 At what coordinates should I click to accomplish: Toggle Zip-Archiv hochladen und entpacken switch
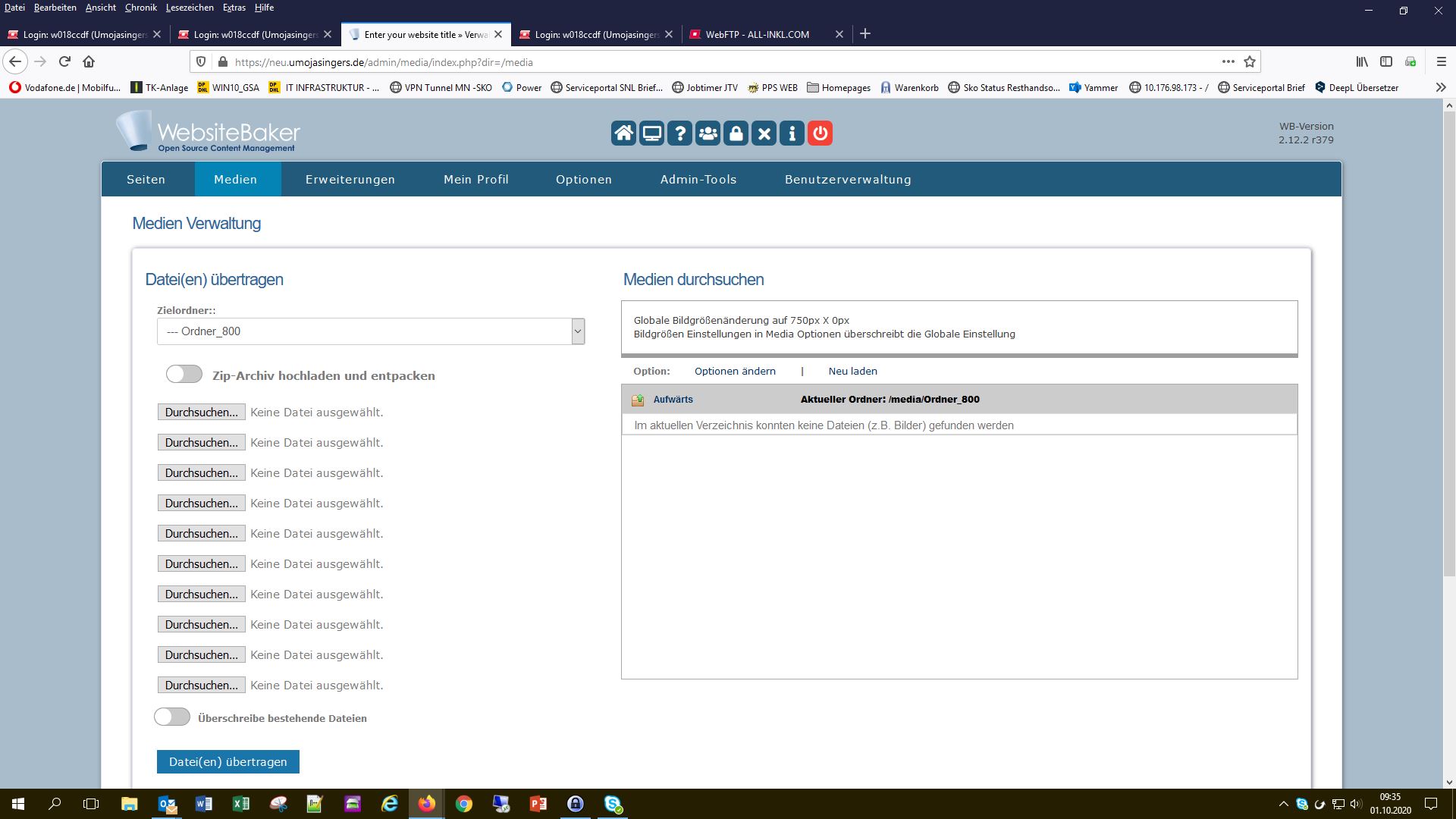184,374
